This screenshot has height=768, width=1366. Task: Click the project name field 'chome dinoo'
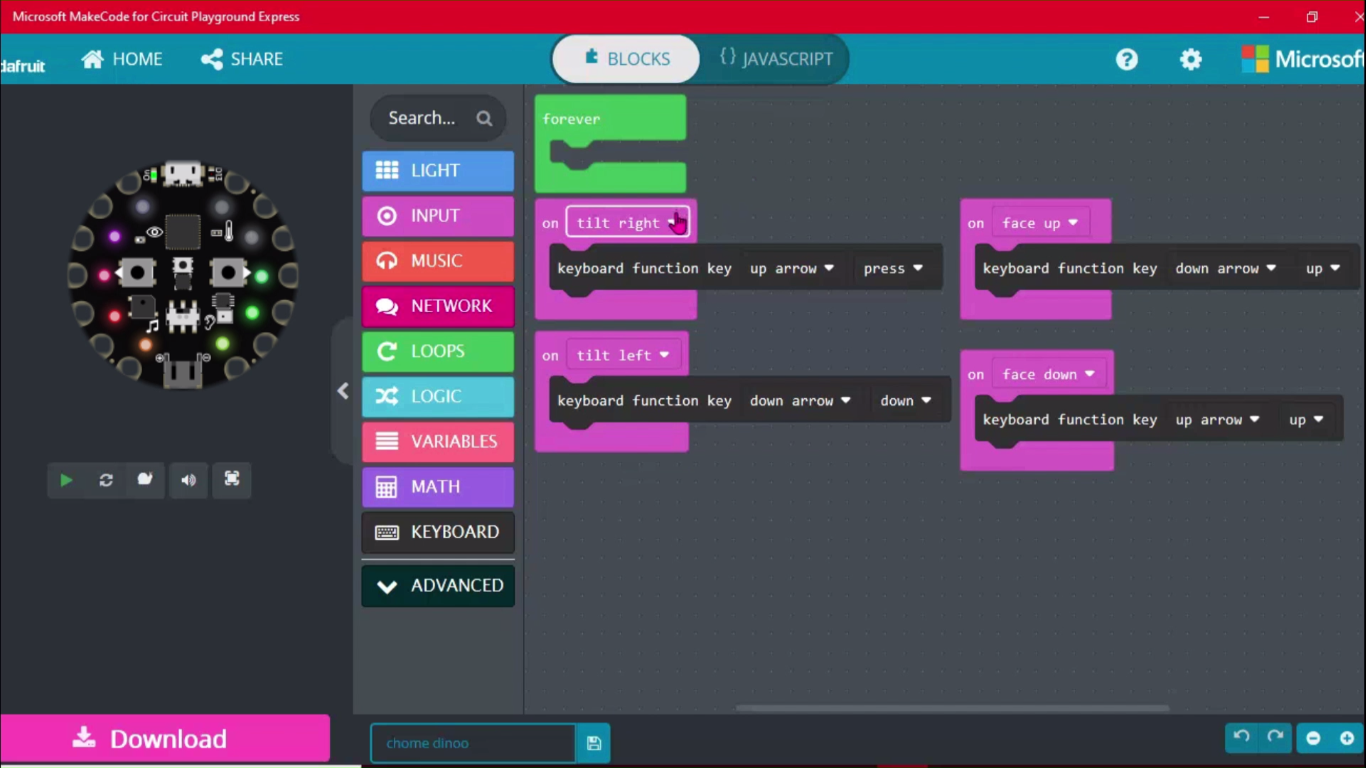[x=473, y=743]
